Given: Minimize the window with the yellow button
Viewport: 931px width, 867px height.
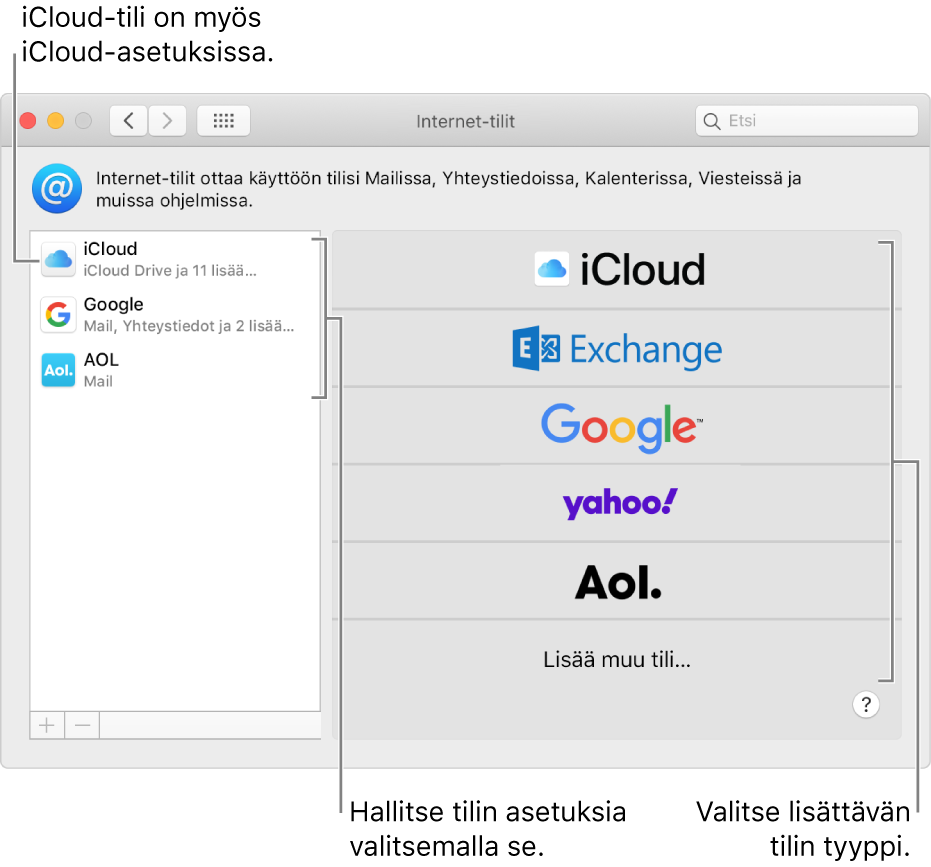Looking at the screenshot, I should click(x=56, y=121).
